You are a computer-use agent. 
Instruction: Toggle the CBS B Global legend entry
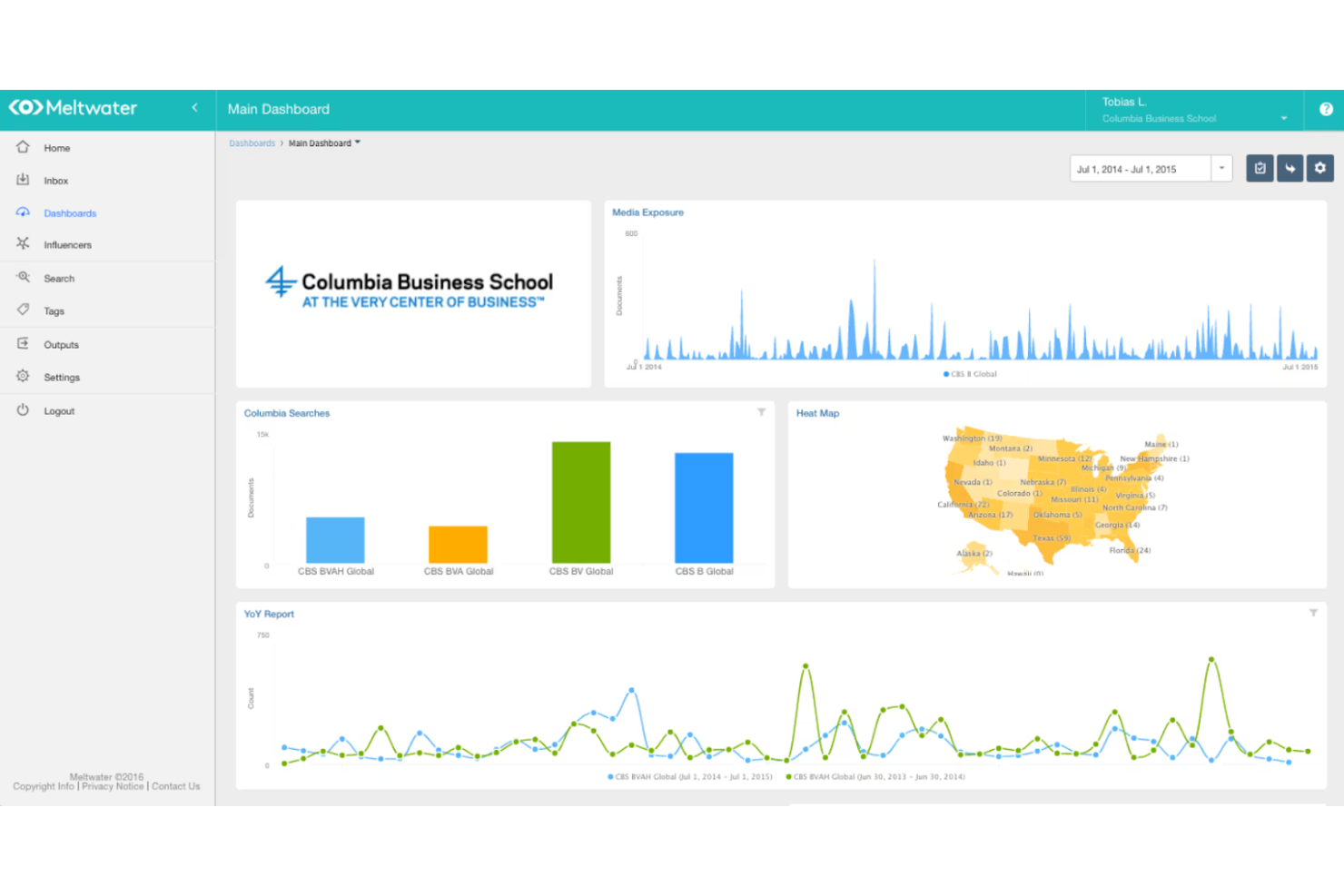970,374
